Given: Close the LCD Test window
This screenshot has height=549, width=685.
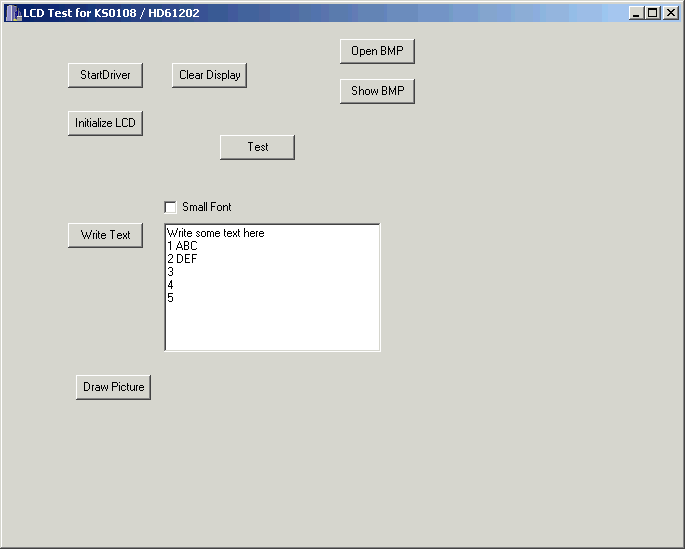Looking at the screenshot, I should coord(671,13).
